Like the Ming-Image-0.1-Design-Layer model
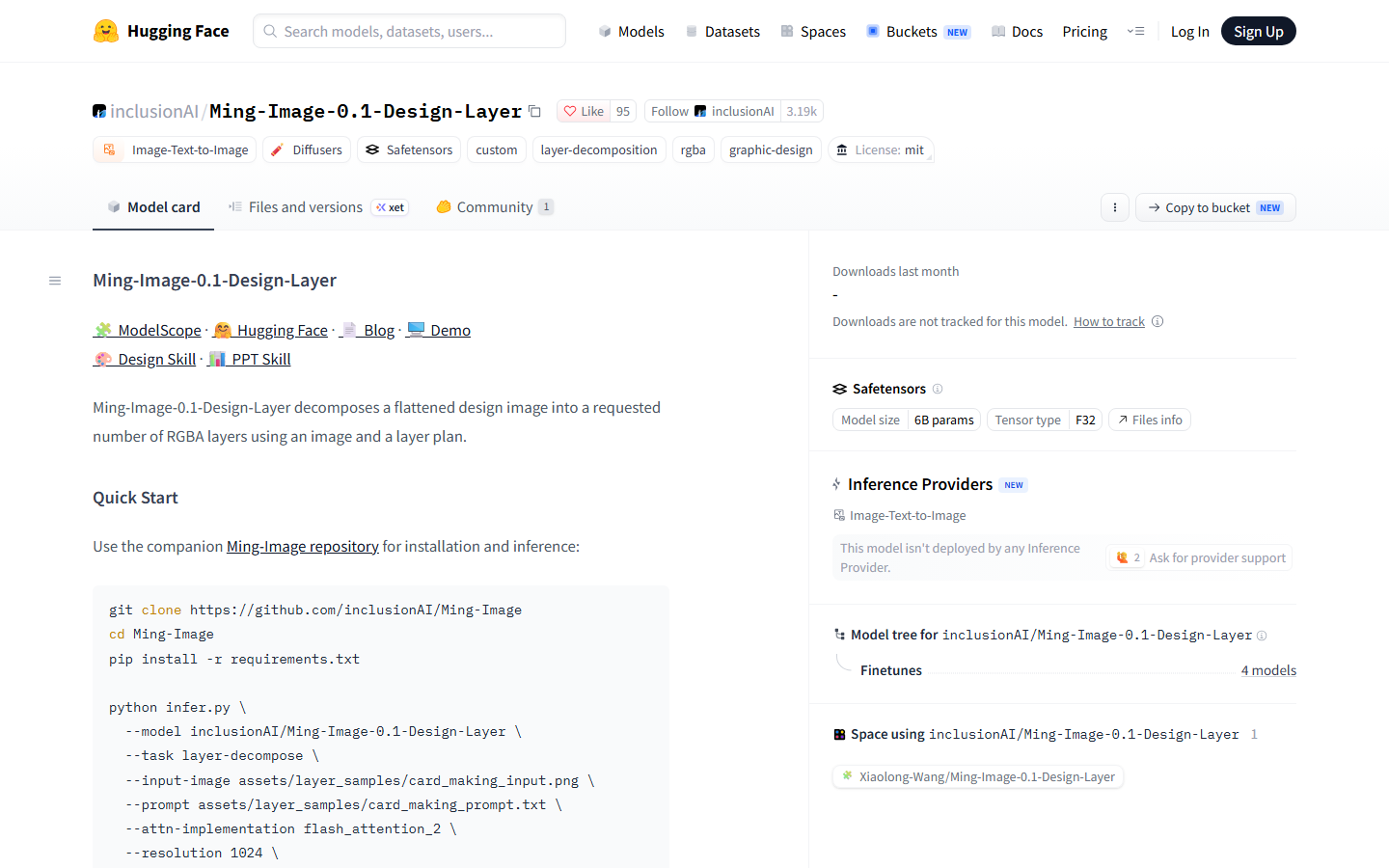 click(x=584, y=111)
